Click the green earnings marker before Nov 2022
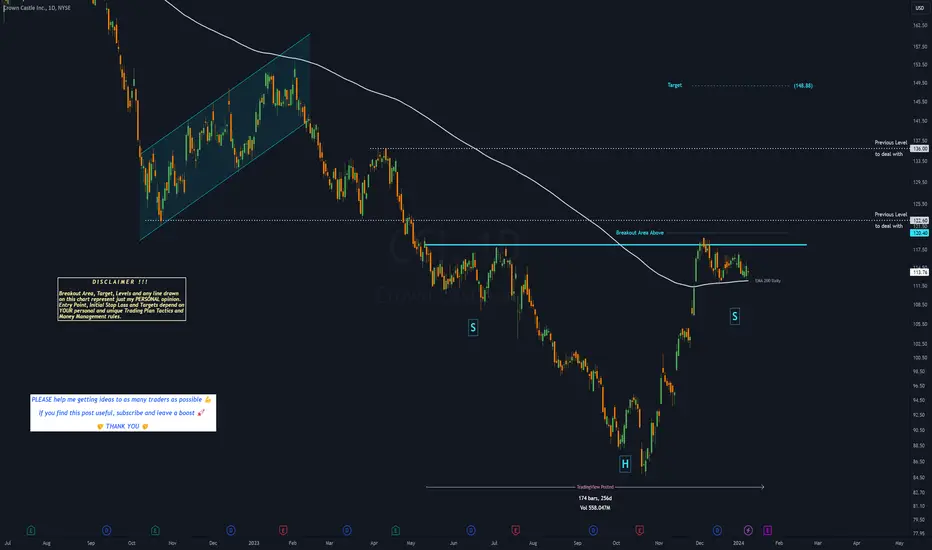This screenshot has height=550, width=932. (x=155, y=530)
